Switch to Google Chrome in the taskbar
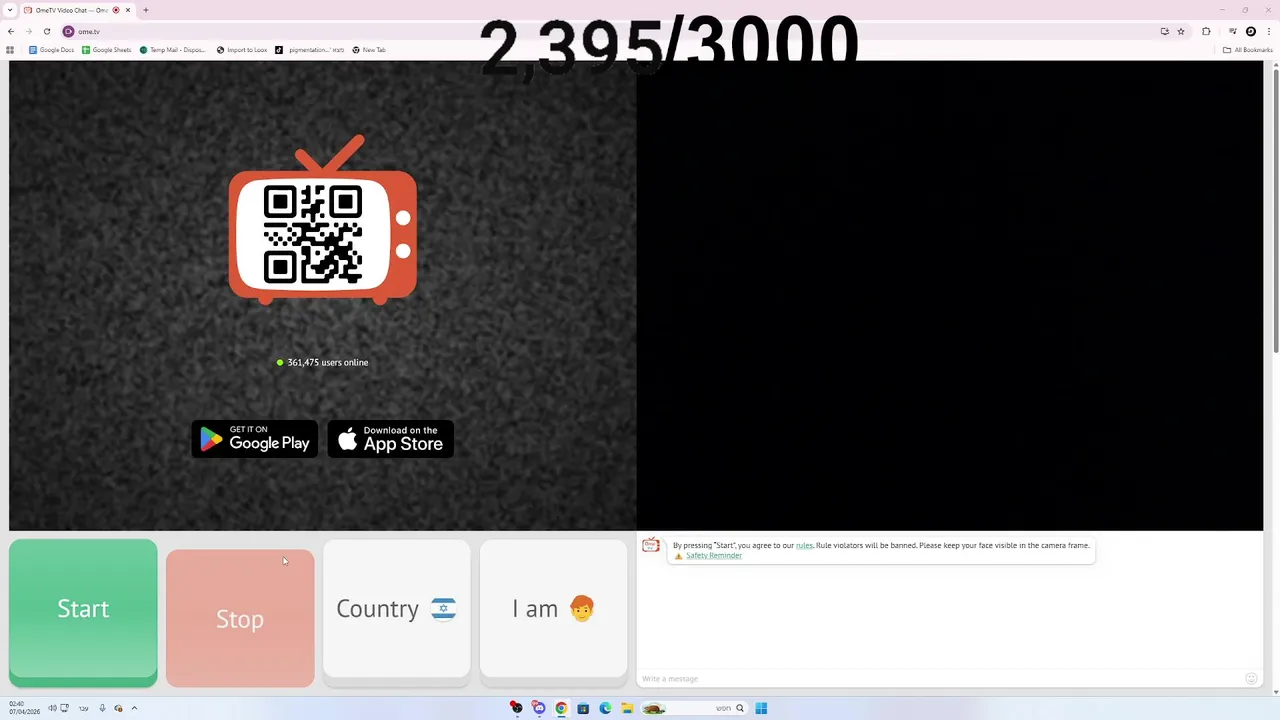 point(561,708)
